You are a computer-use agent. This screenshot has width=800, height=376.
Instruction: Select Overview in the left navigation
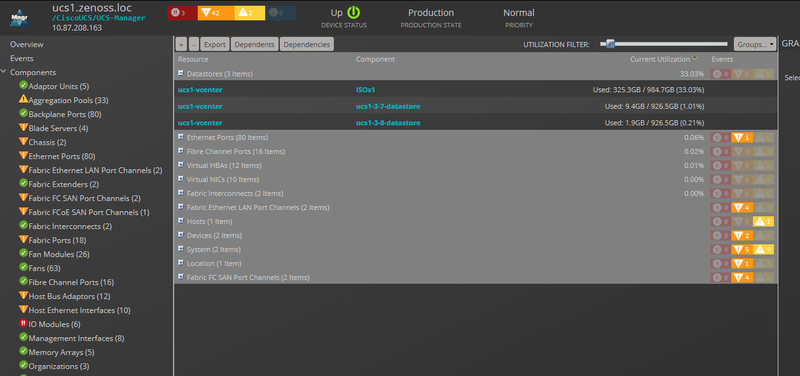coord(27,44)
